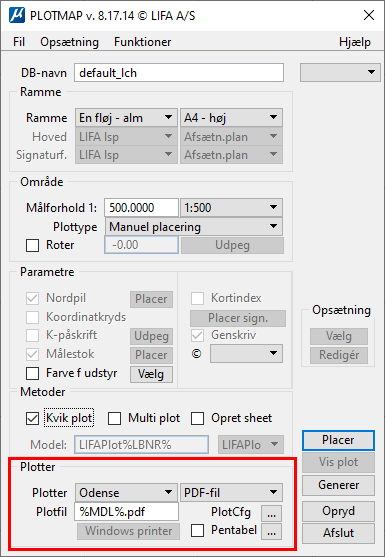
Task: Open the Opsætning menu
Action: coord(69,42)
